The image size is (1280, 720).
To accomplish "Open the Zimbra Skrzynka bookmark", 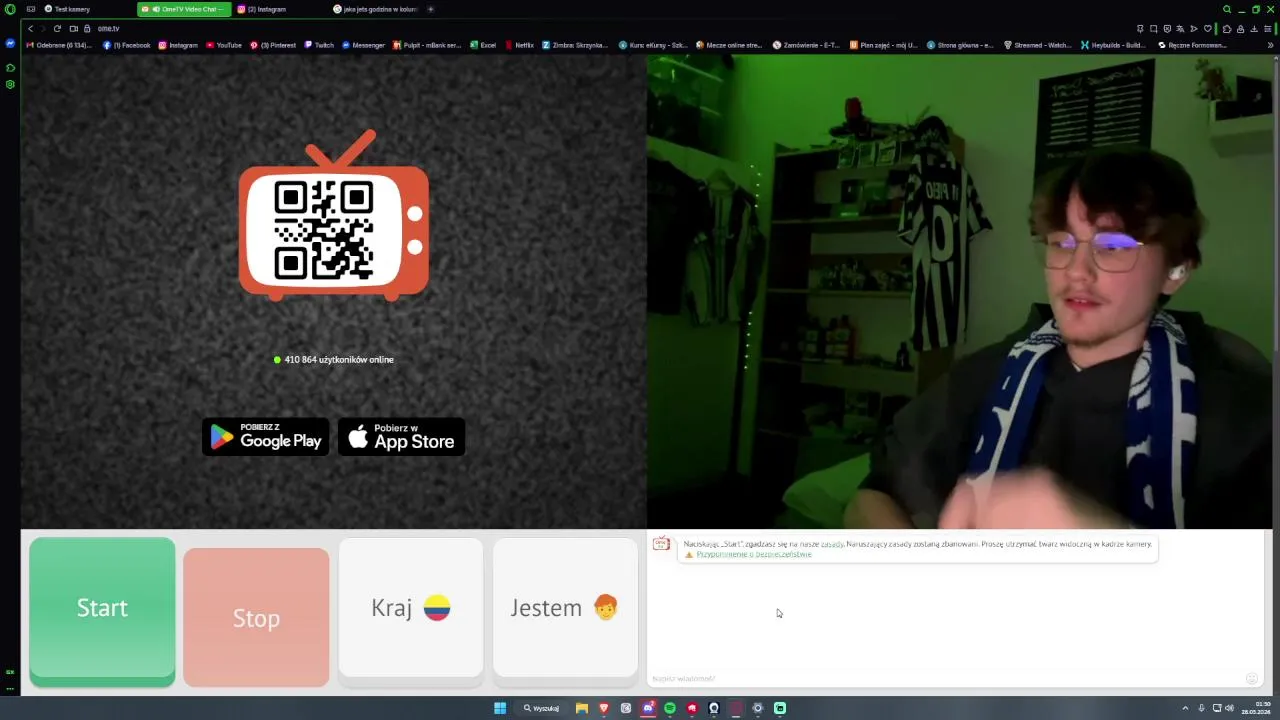I will [x=575, y=45].
